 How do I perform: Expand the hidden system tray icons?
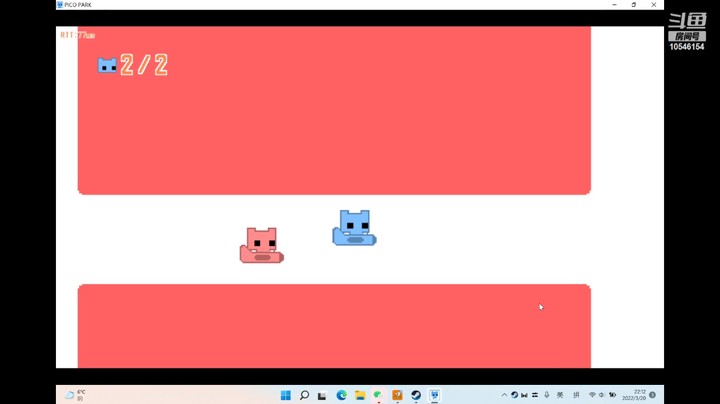504,395
